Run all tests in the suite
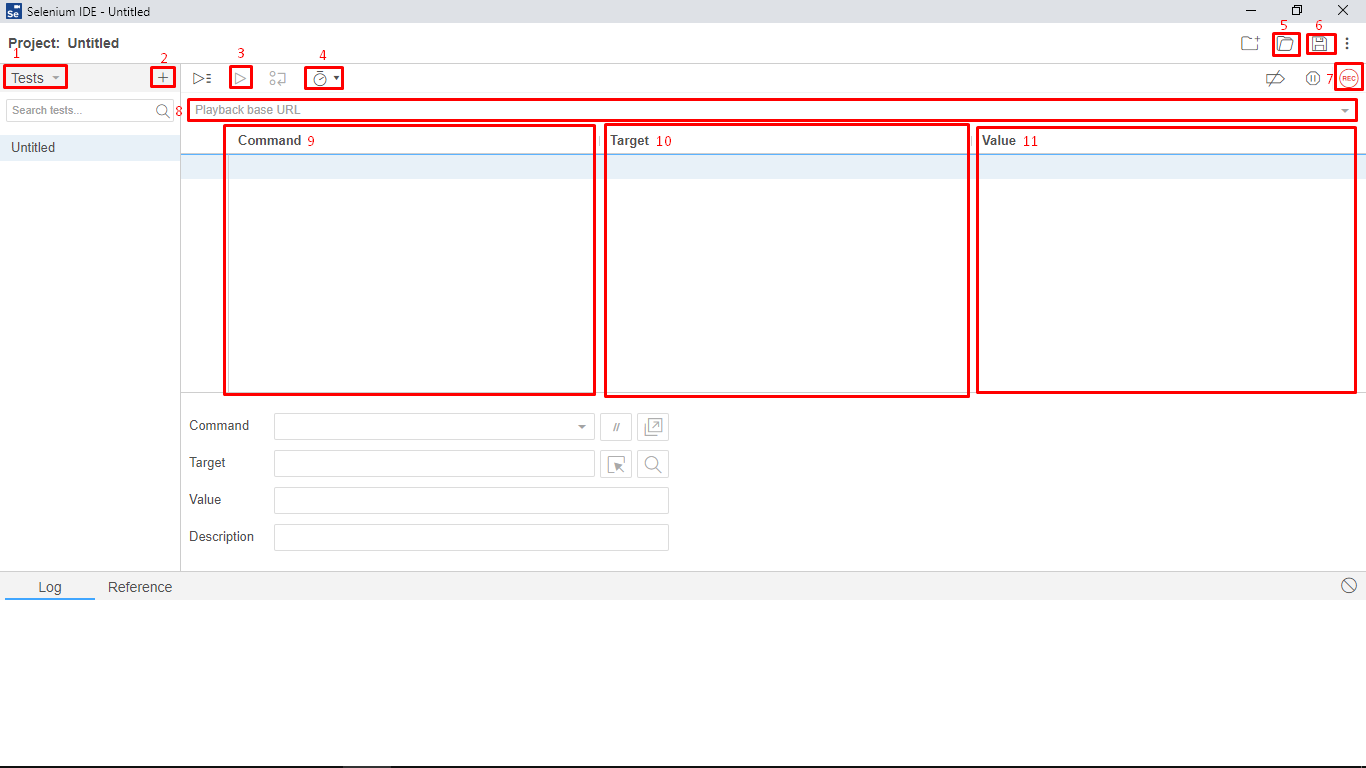Image resolution: width=1366 pixels, height=768 pixels. 201,77
